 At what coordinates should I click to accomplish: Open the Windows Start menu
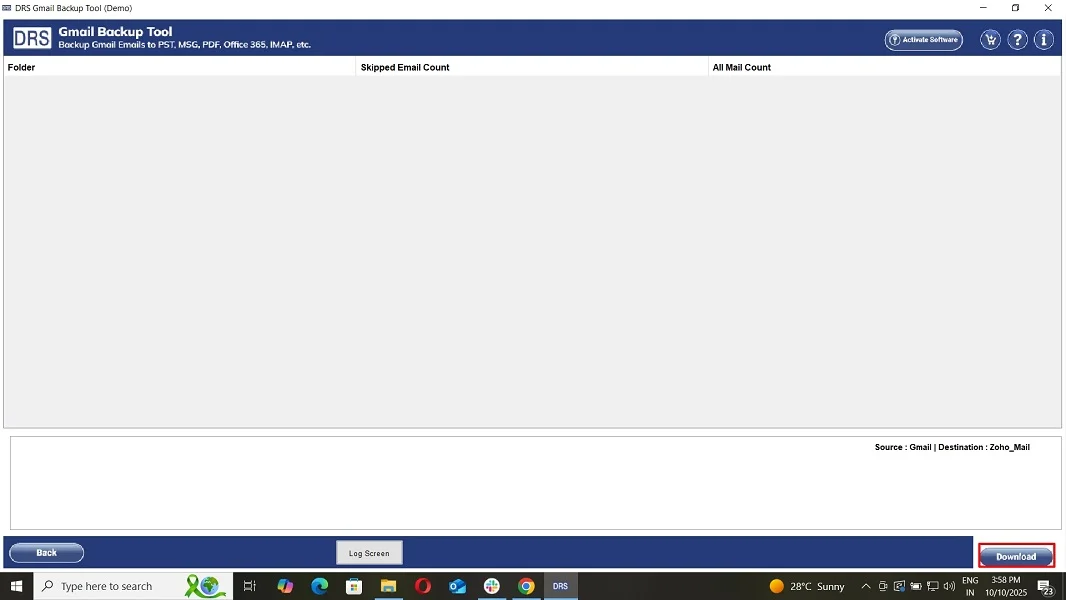(x=16, y=586)
